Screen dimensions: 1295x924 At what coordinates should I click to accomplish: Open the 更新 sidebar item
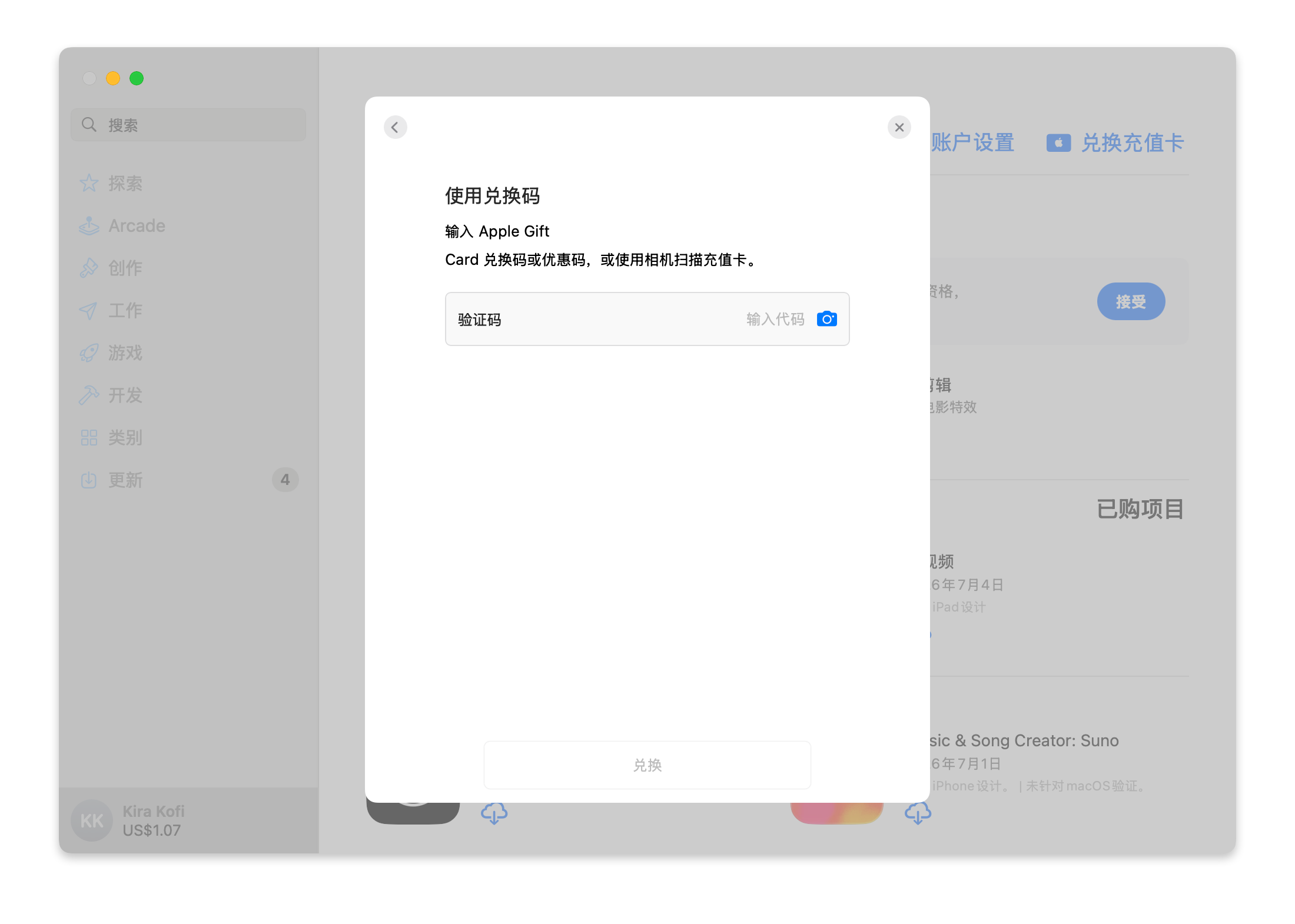[x=188, y=480]
